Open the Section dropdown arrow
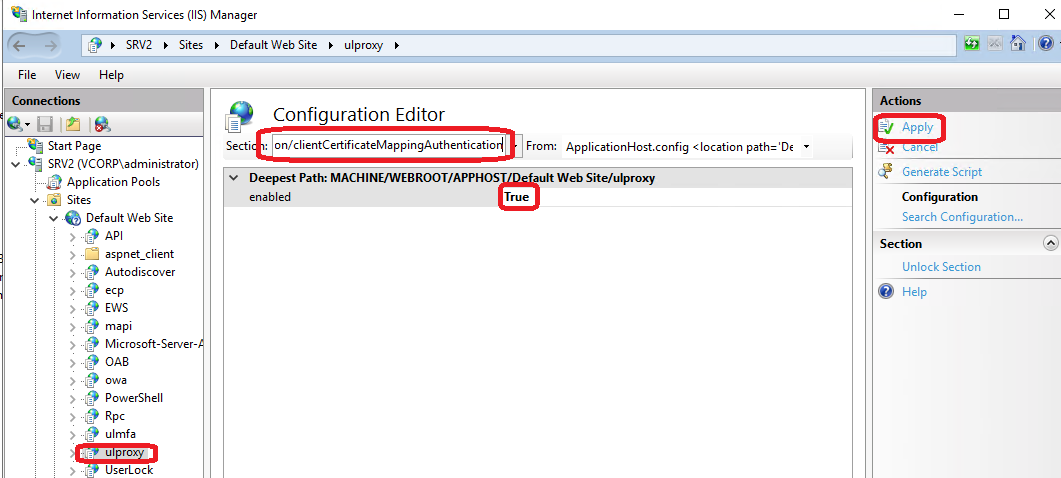The image size is (1061, 478). 516,146
